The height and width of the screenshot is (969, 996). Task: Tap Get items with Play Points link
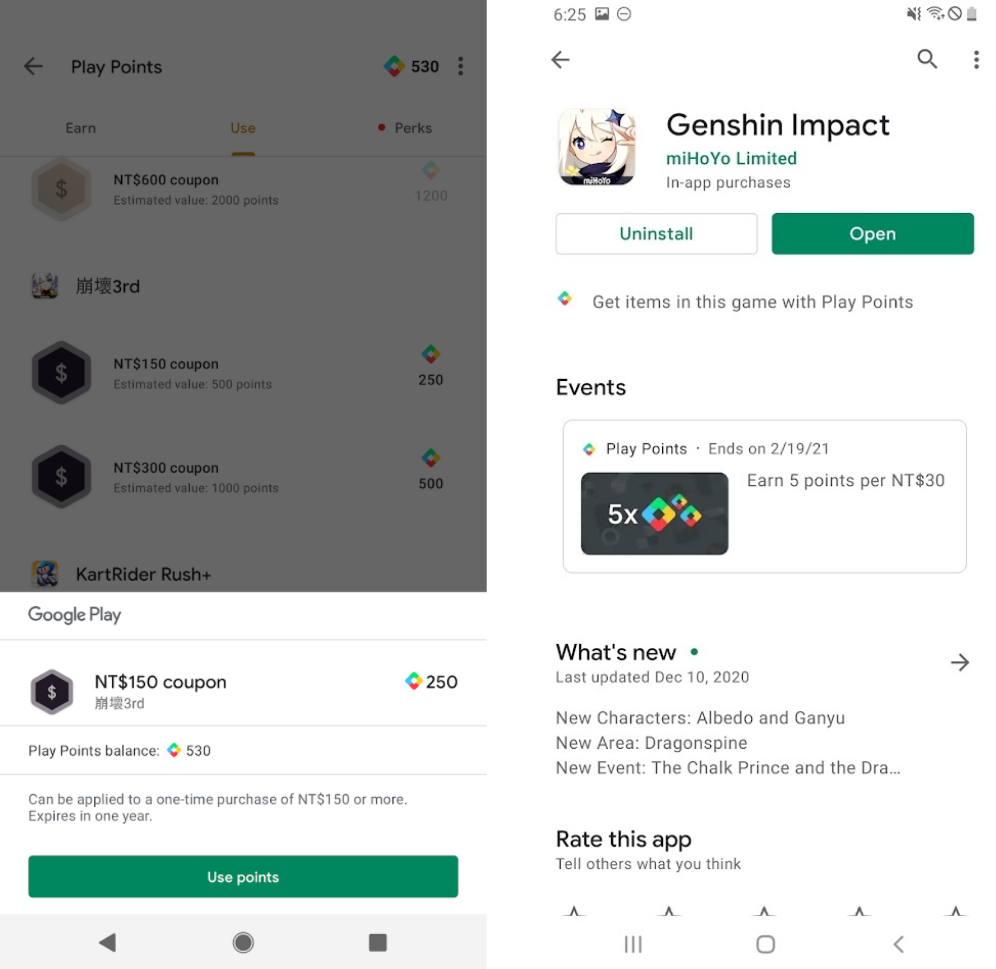752,302
